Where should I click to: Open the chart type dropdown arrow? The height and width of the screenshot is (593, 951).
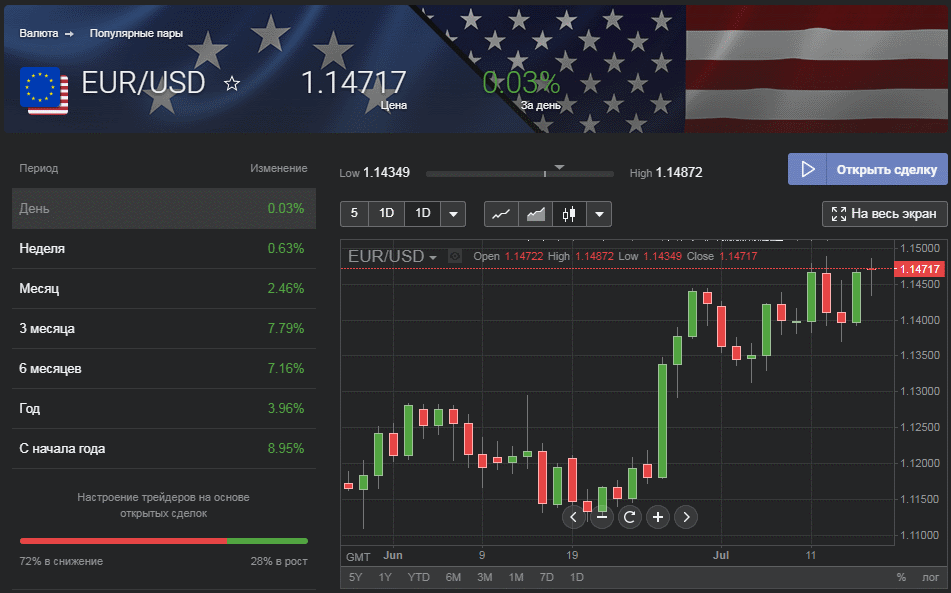599,214
